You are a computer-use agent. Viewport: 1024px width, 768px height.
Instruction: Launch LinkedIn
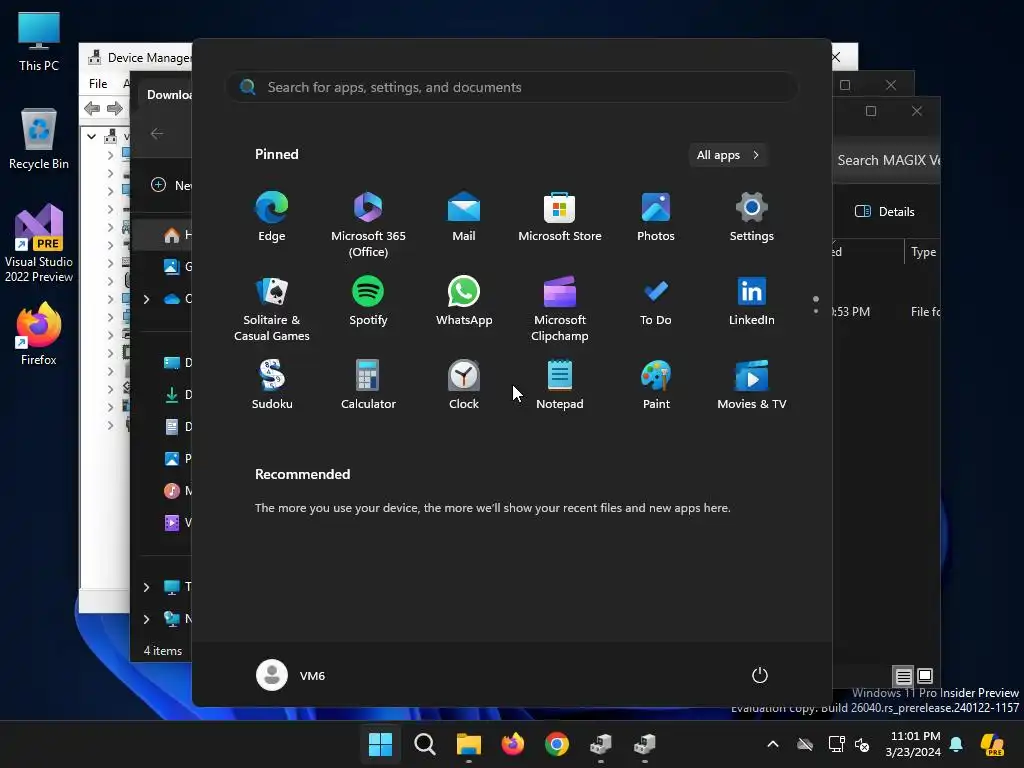752,301
